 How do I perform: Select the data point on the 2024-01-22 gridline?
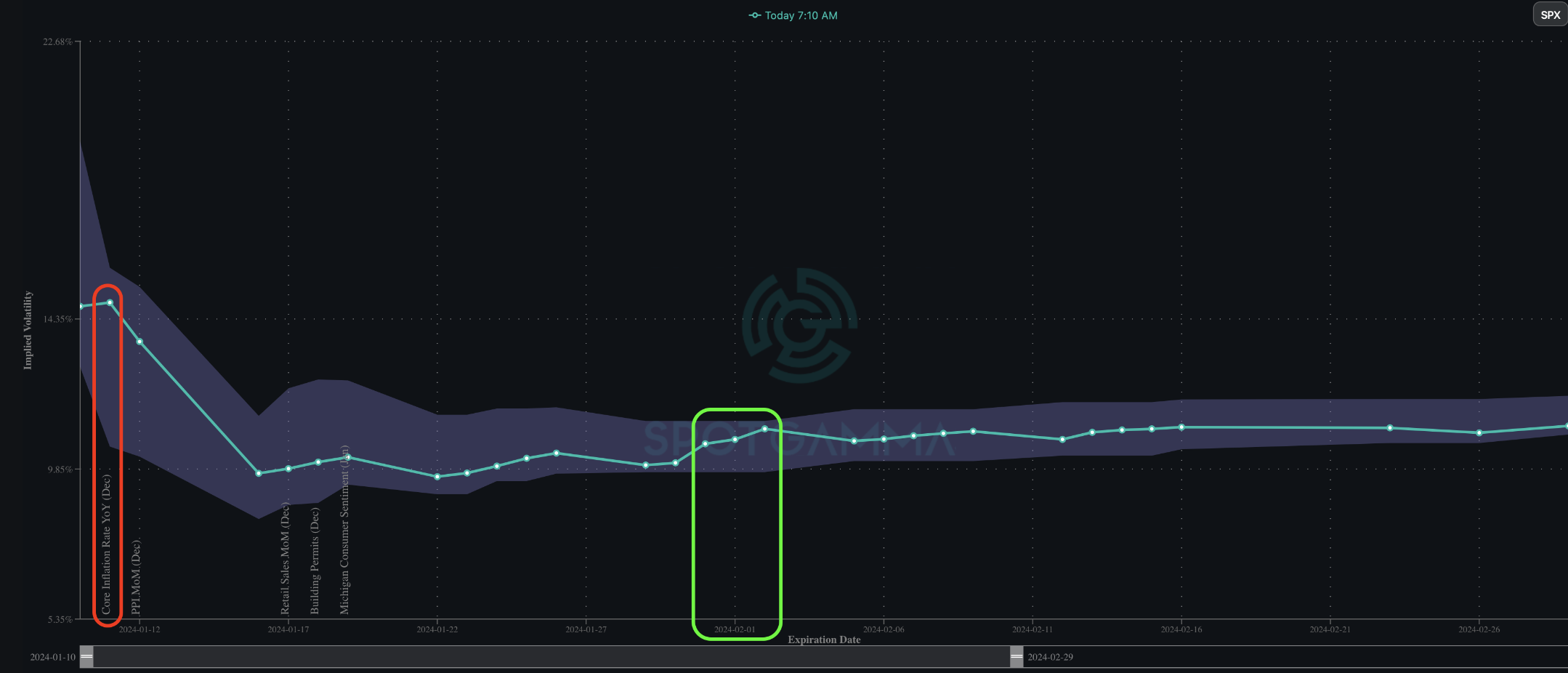point(437,477)
